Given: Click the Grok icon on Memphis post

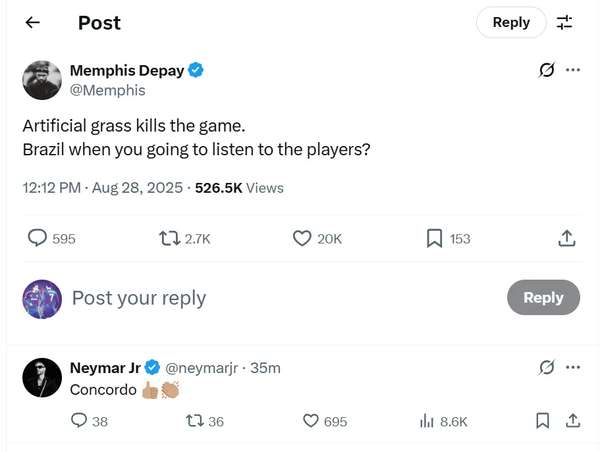Looking at the screenshot, I should click(547, 70).
